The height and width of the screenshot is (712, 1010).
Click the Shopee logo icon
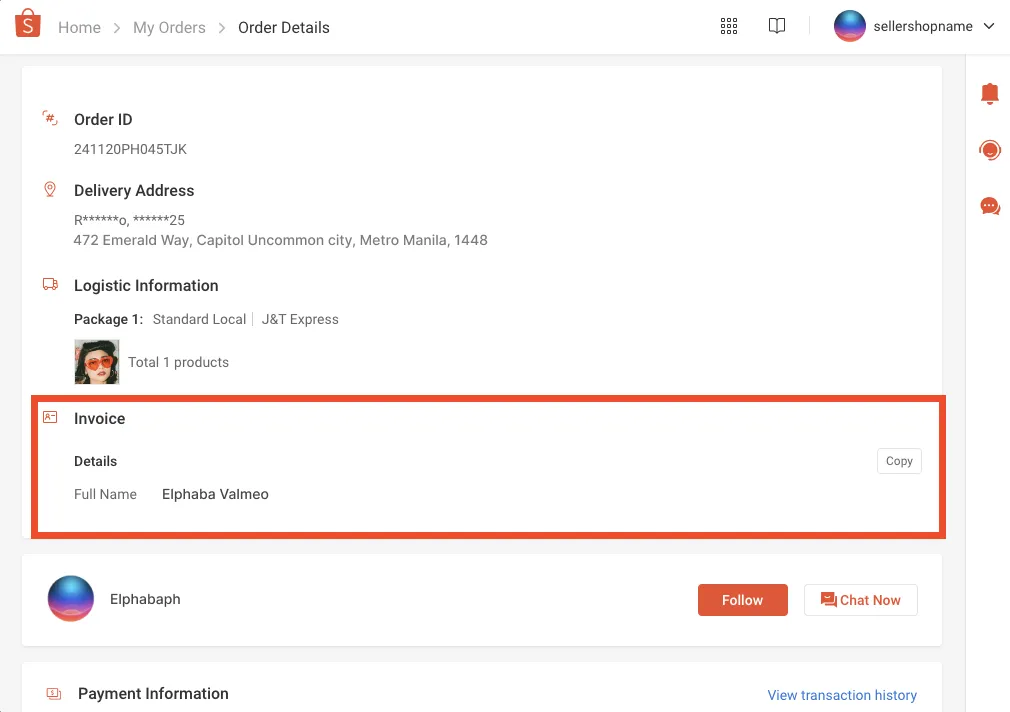28,25
